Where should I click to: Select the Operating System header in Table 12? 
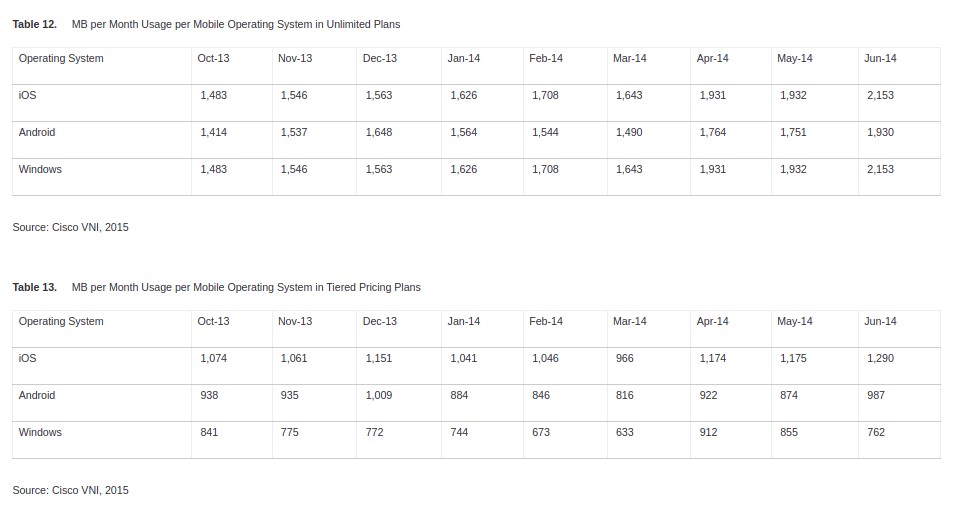[x=61, y=58]
